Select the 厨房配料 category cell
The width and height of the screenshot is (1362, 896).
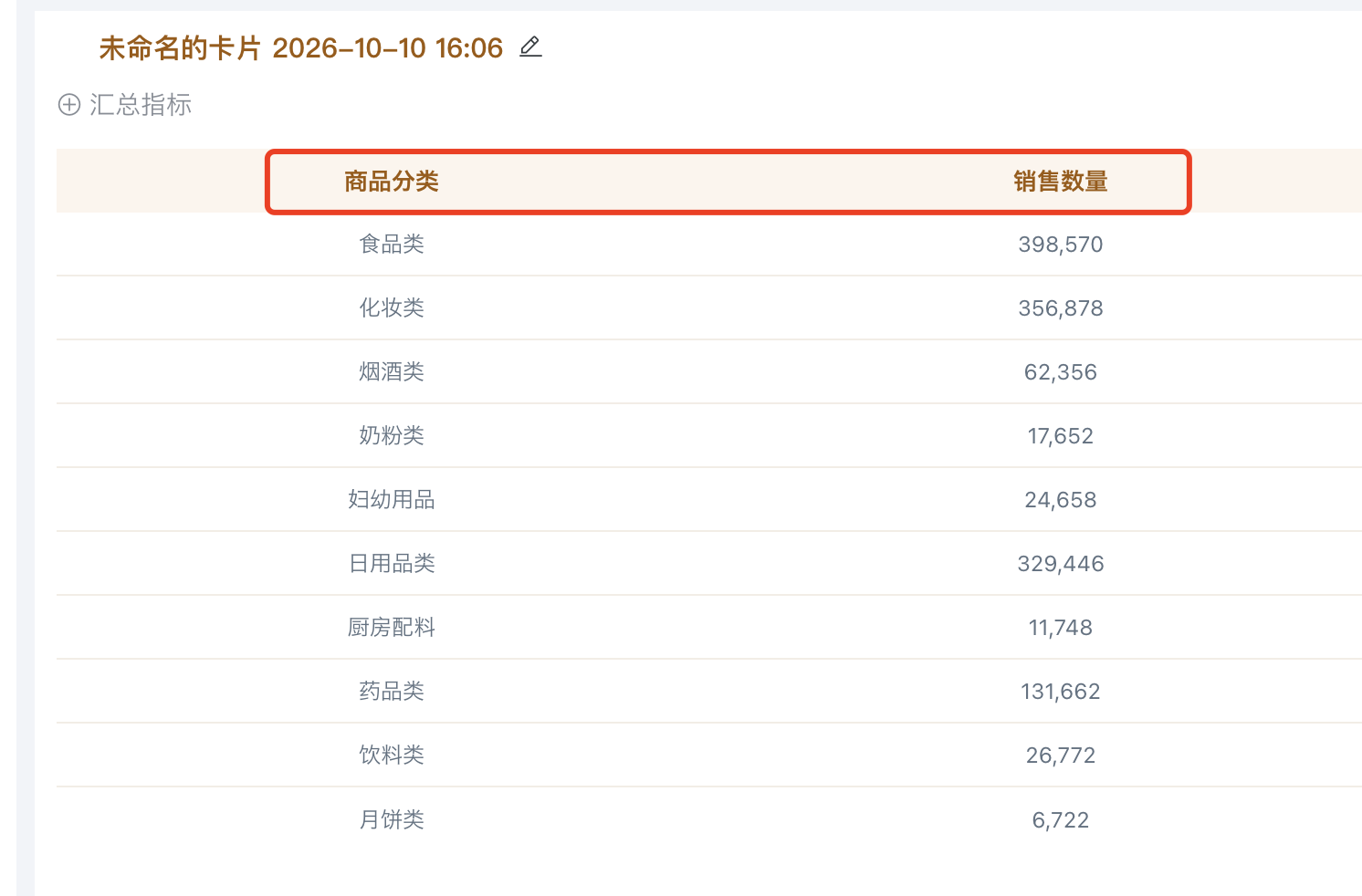392,628
